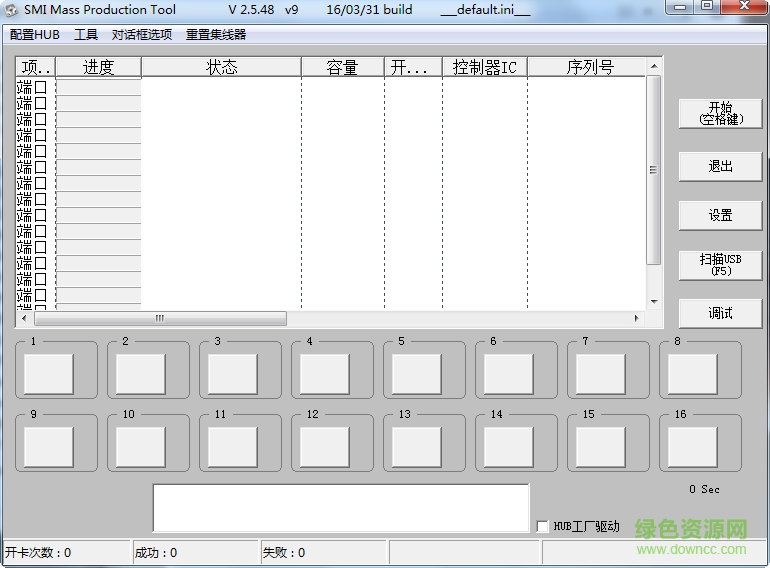Tick the third port row checkbox

[41, 119]
